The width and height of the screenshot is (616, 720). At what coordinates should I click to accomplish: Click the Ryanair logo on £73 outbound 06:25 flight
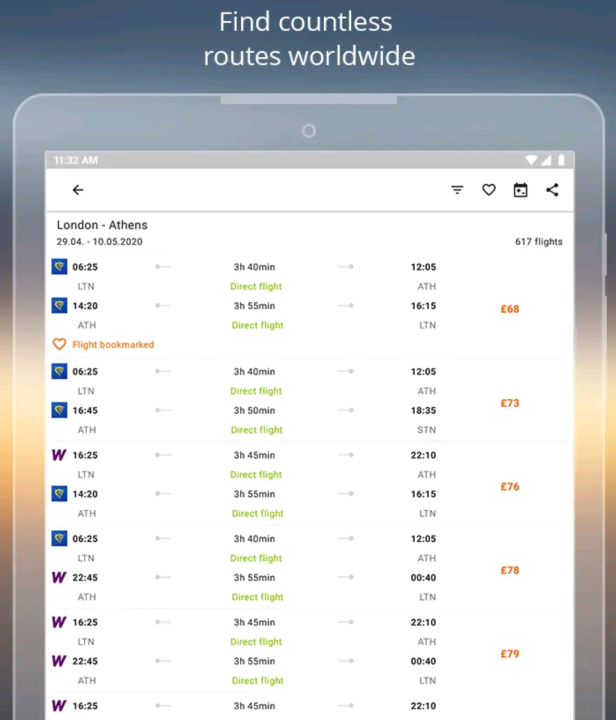(59, 371)
